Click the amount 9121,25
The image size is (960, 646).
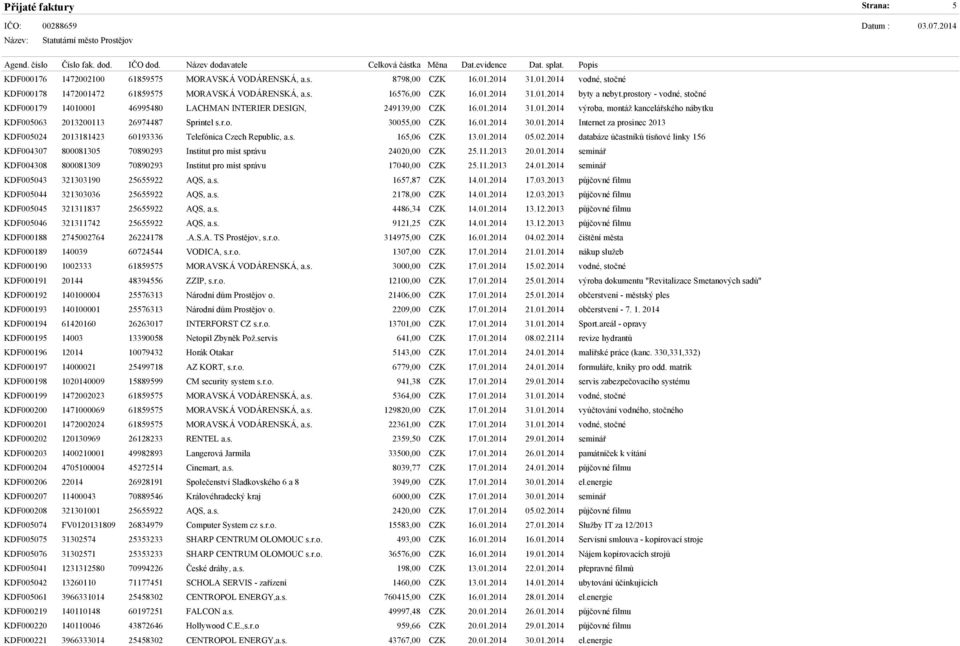(x=407, y=223)
